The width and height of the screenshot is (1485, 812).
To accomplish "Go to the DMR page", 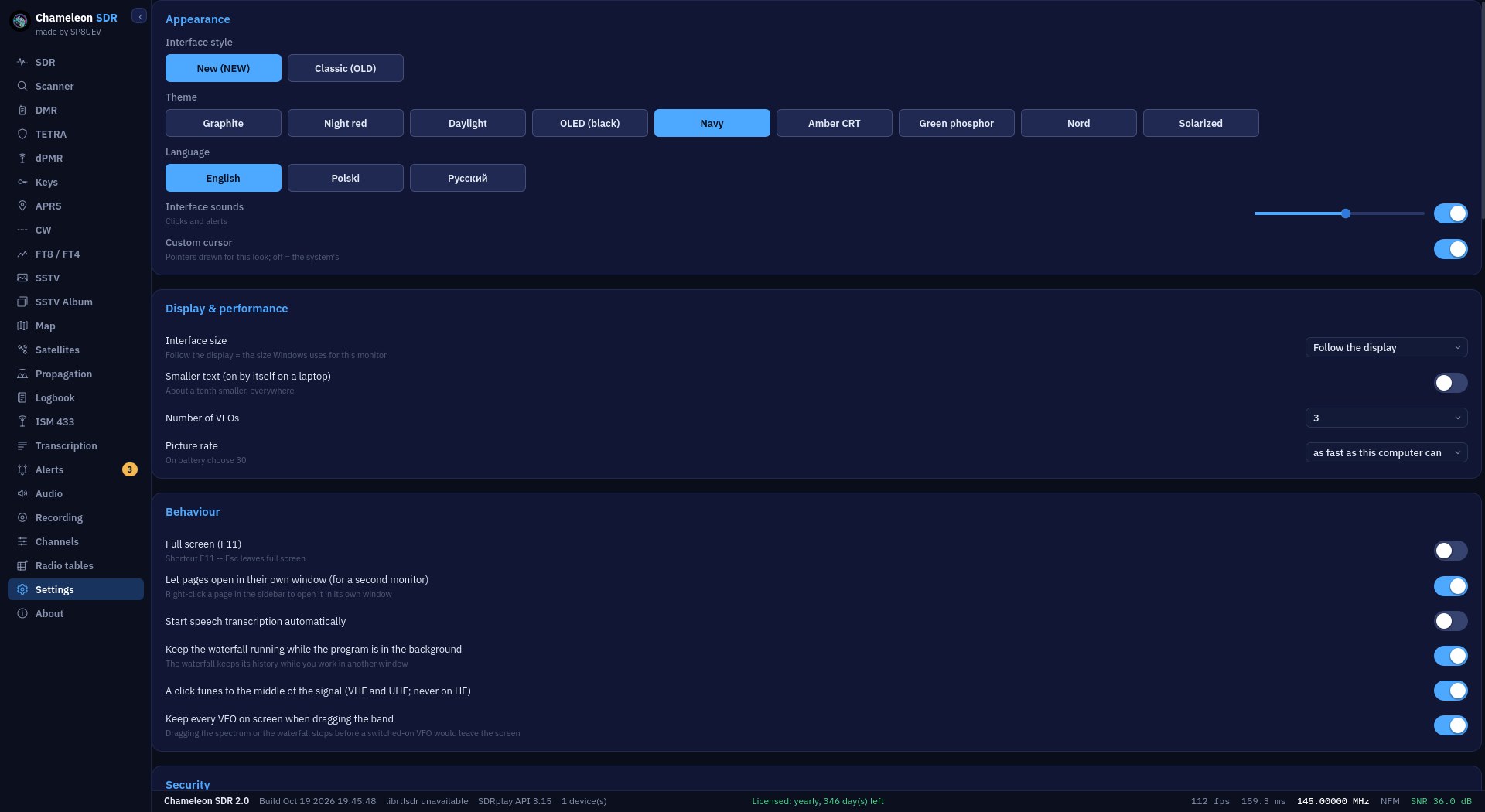I will (76, 110).
